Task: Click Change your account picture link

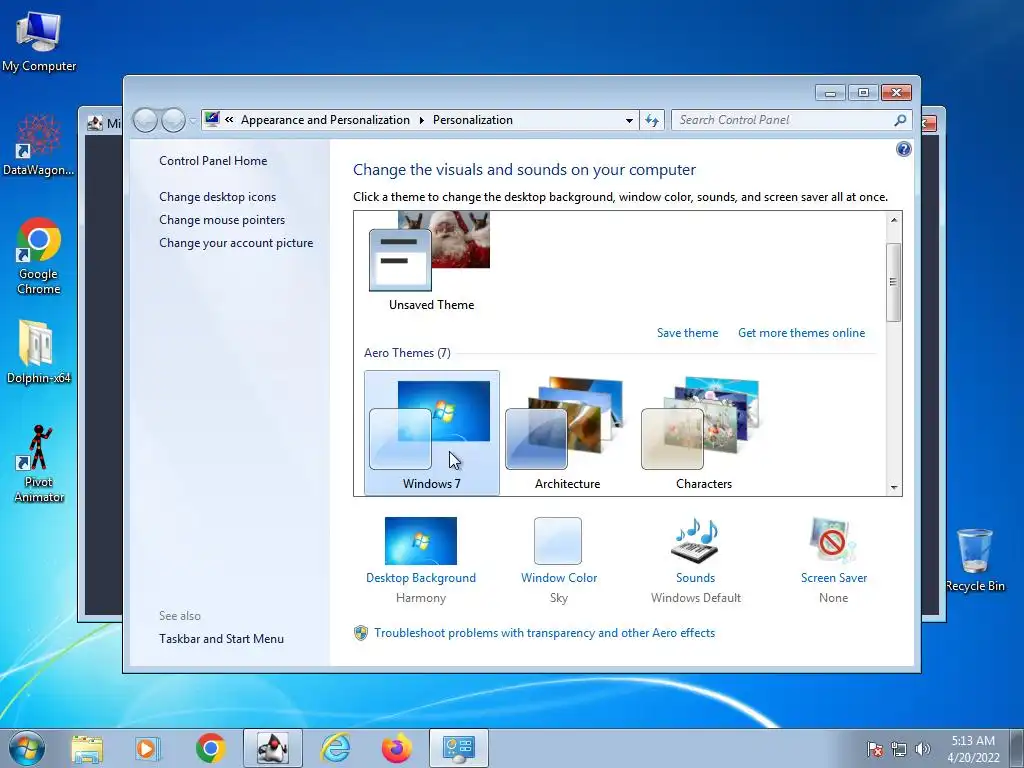Action: 236,243
